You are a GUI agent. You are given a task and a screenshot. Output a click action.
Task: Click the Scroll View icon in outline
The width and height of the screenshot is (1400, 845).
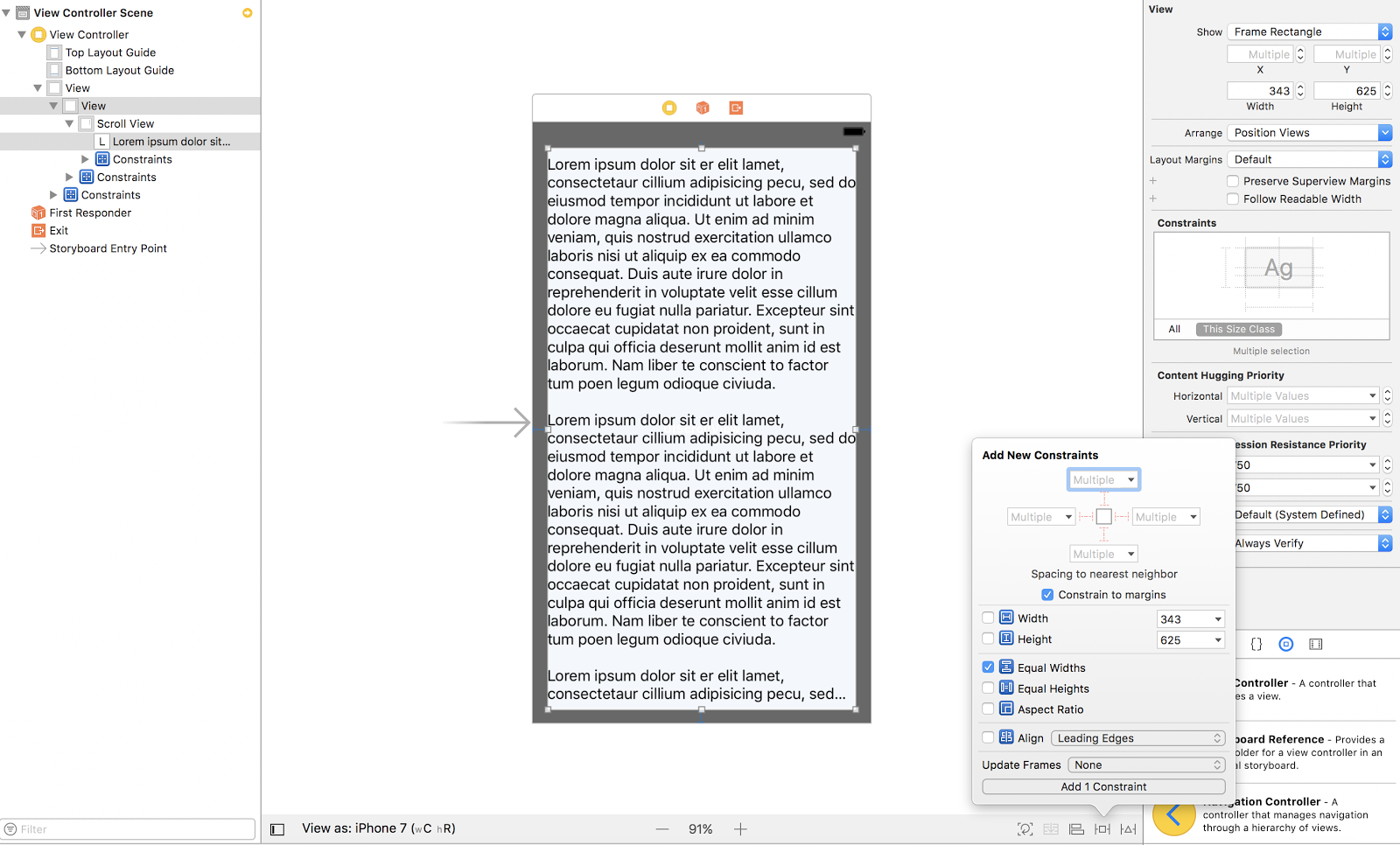87,123
